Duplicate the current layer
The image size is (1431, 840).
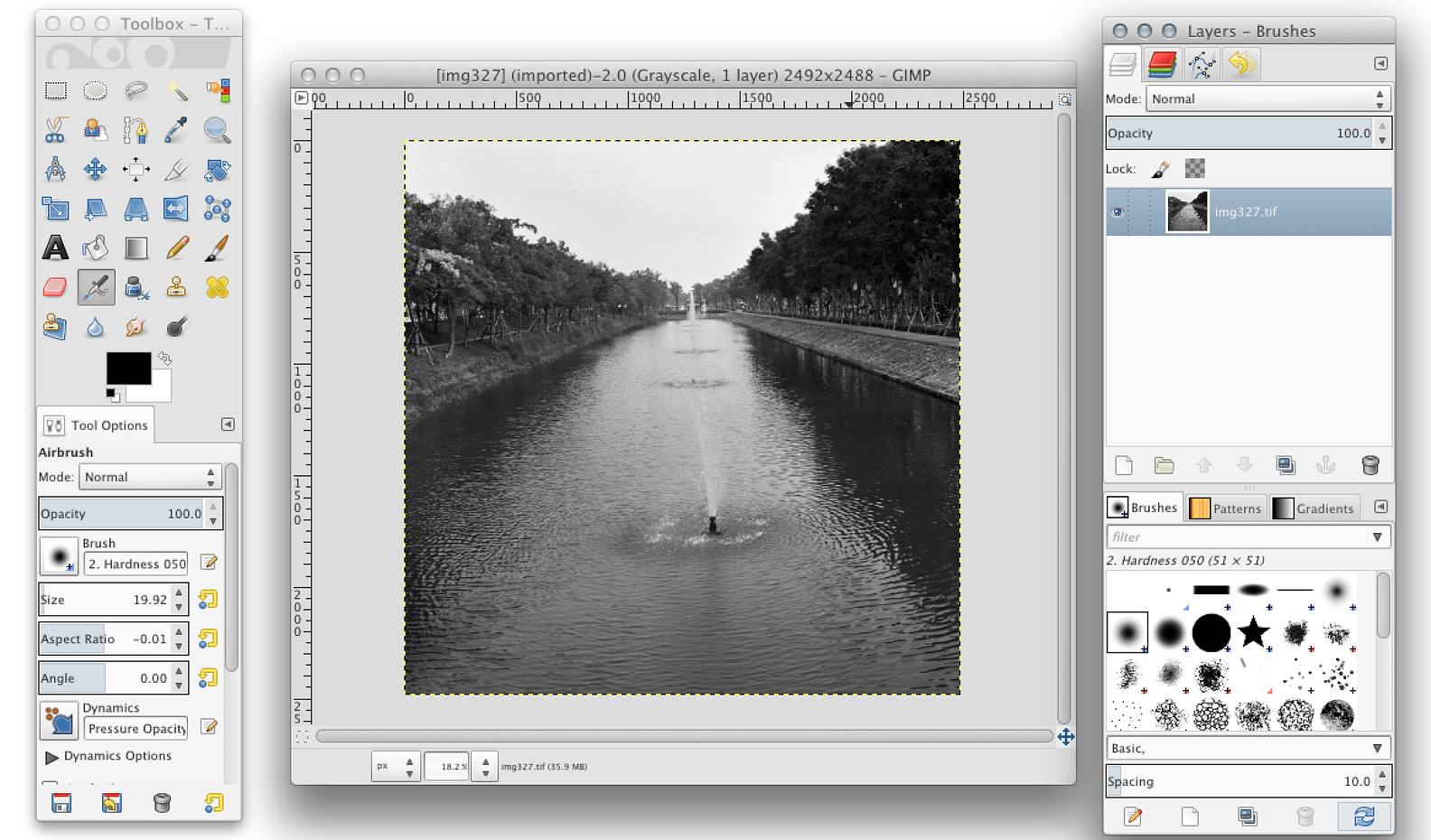pos(1286,465)
